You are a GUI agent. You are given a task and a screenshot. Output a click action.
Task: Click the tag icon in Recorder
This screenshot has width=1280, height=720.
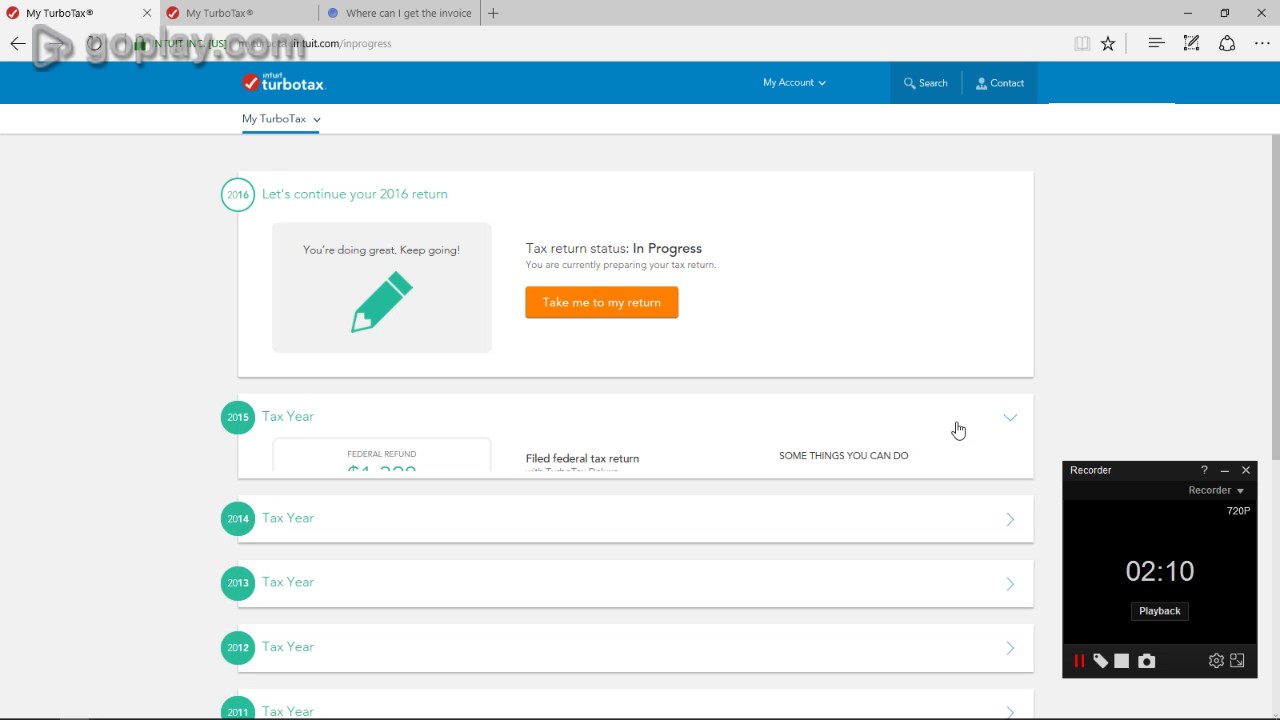click(1100, 661)
